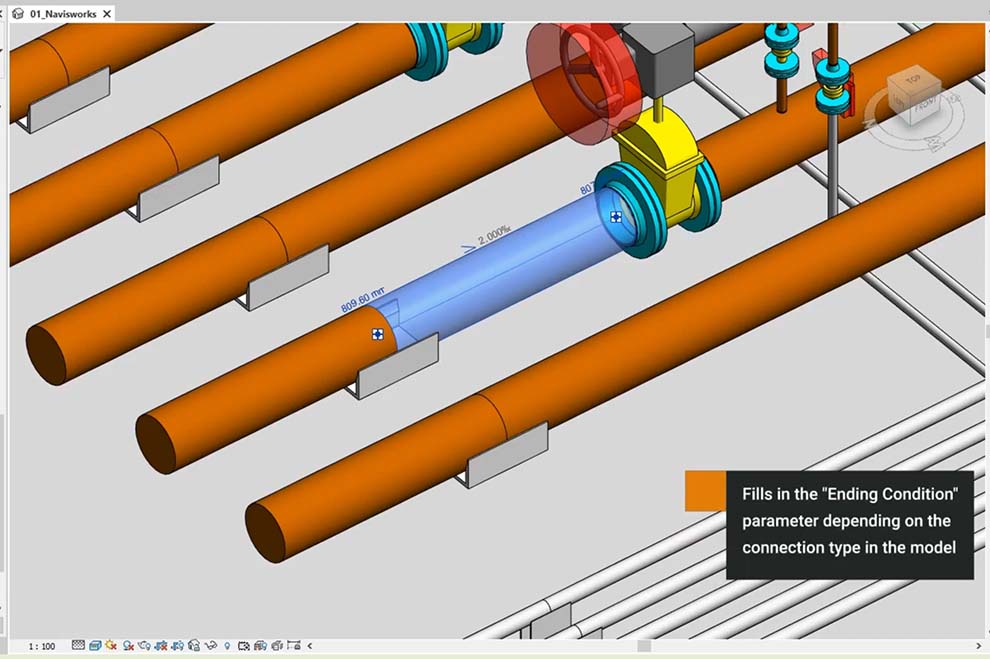The height and width of the screenshot is (659, 990).
Task: Toggle the Sun Path setting
Action: tap(111, 646)
